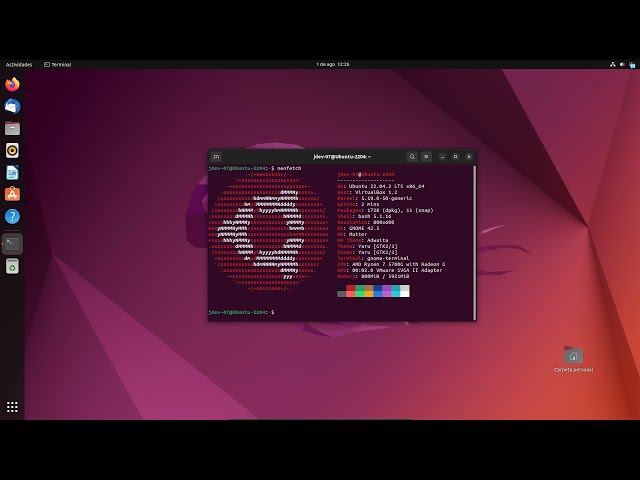This screenshot has width=640, height=480.
Task: Click the OS Ubuntu 22.04.2 LTS line
Action: click(x=380, y=186)
